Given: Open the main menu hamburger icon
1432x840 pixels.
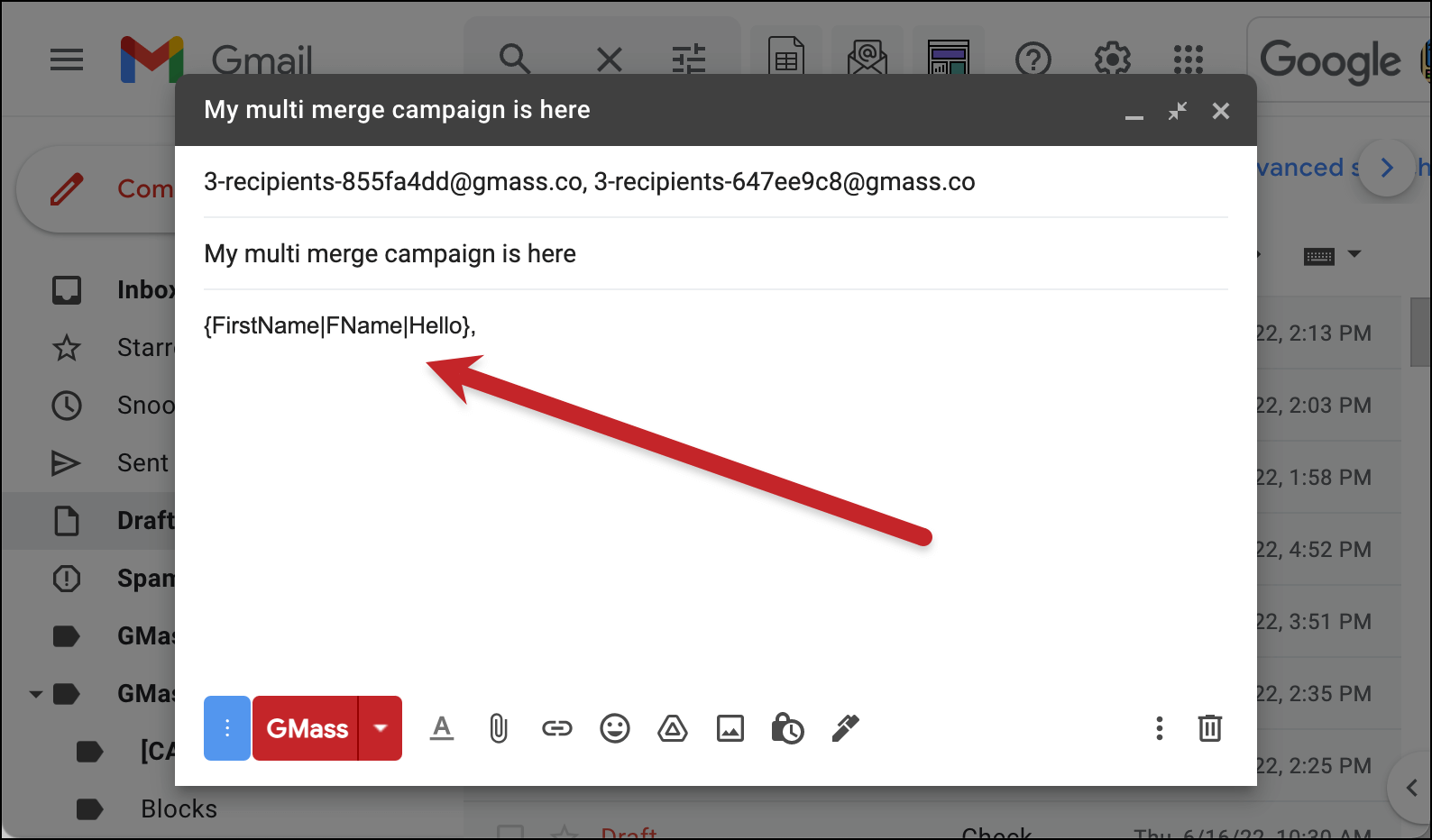Looking at the screenshot, I should pos(67,59).
